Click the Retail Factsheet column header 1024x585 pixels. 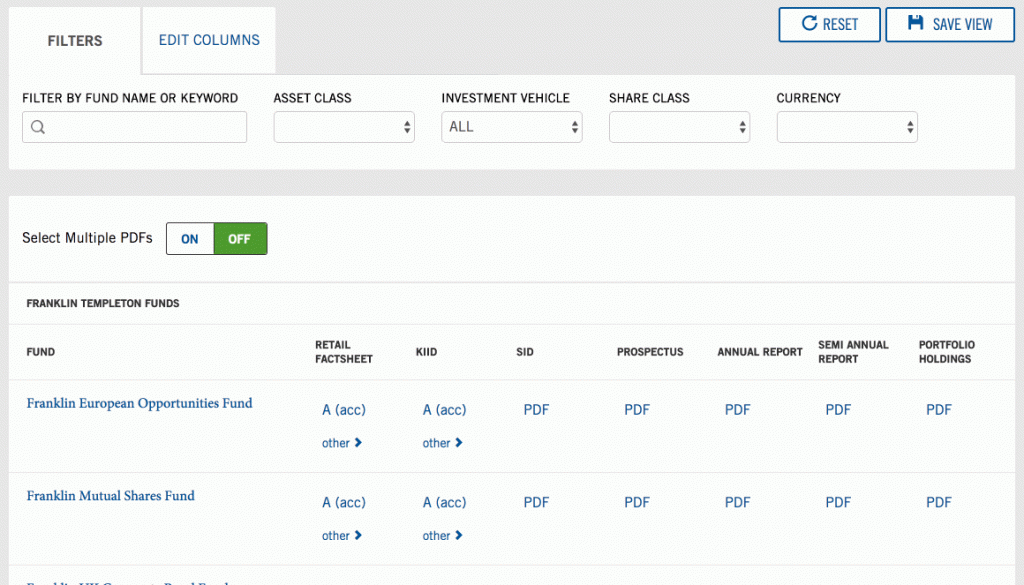pos(344,352)
